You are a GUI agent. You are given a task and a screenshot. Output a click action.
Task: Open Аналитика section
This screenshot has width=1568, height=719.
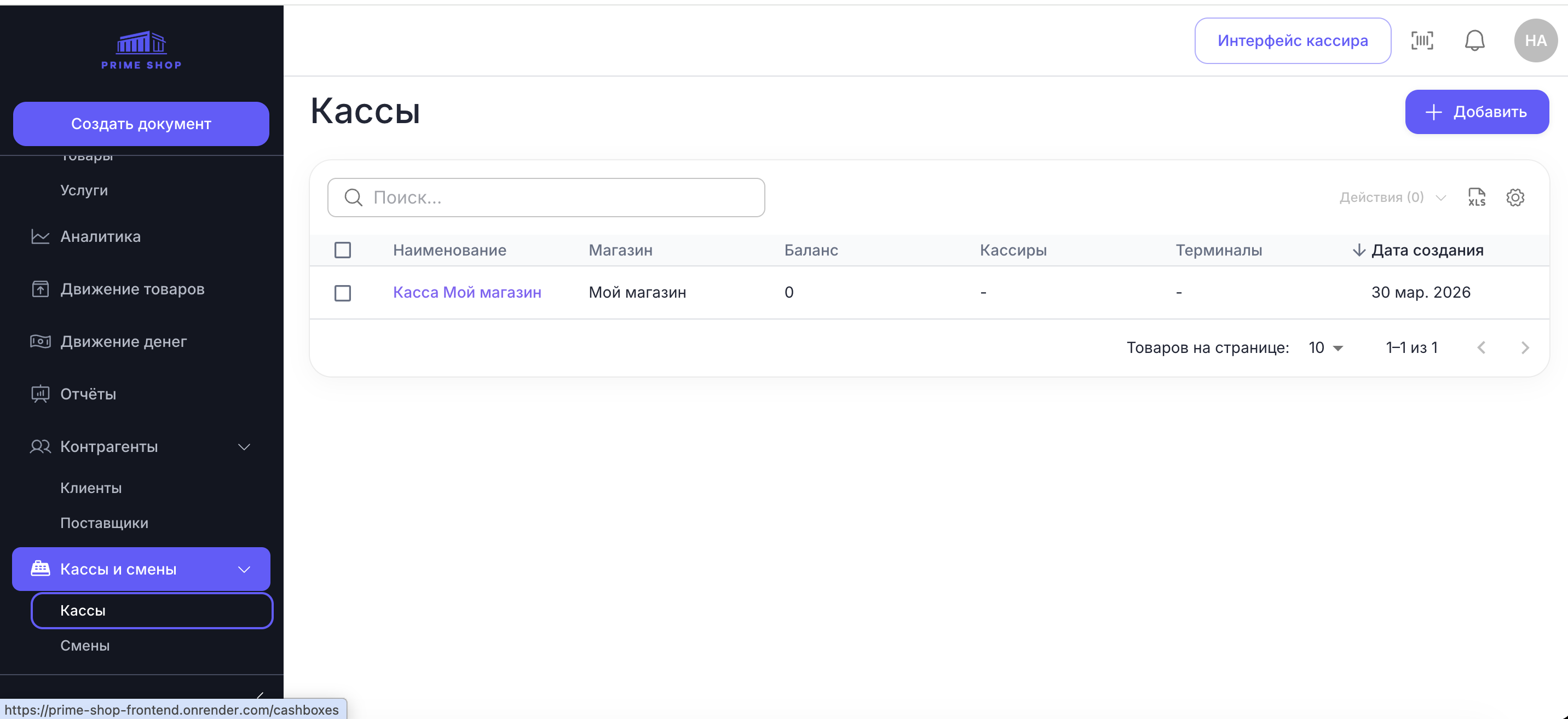point(100,236)
